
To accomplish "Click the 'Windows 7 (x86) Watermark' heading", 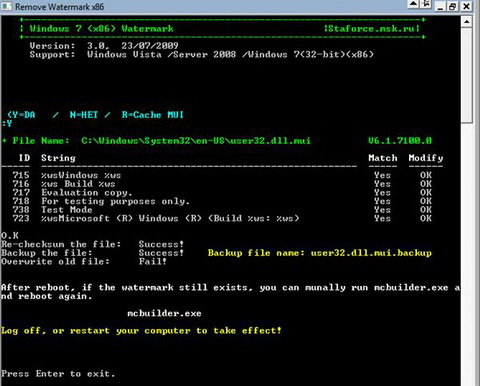I will (x=101, y=29).
